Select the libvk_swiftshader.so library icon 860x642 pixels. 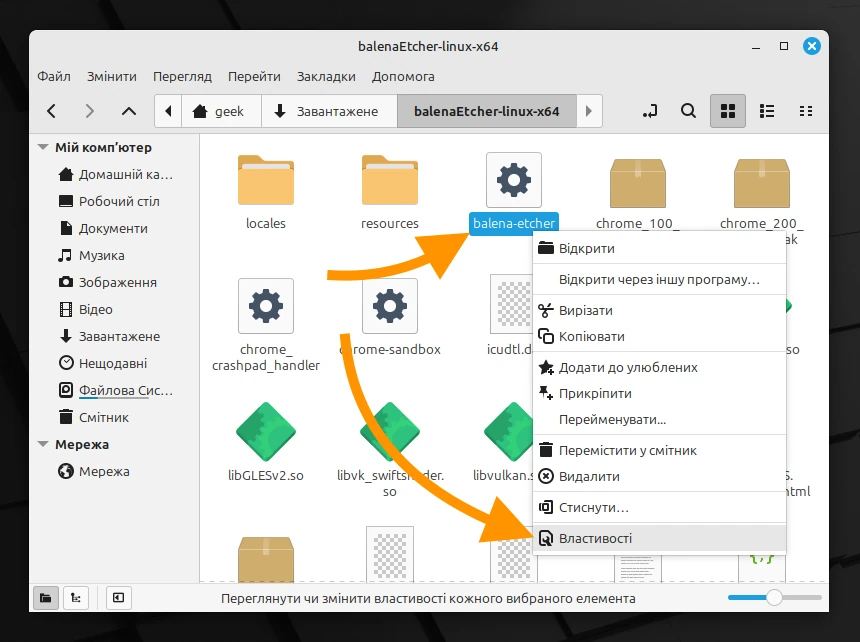pos(390,431)
